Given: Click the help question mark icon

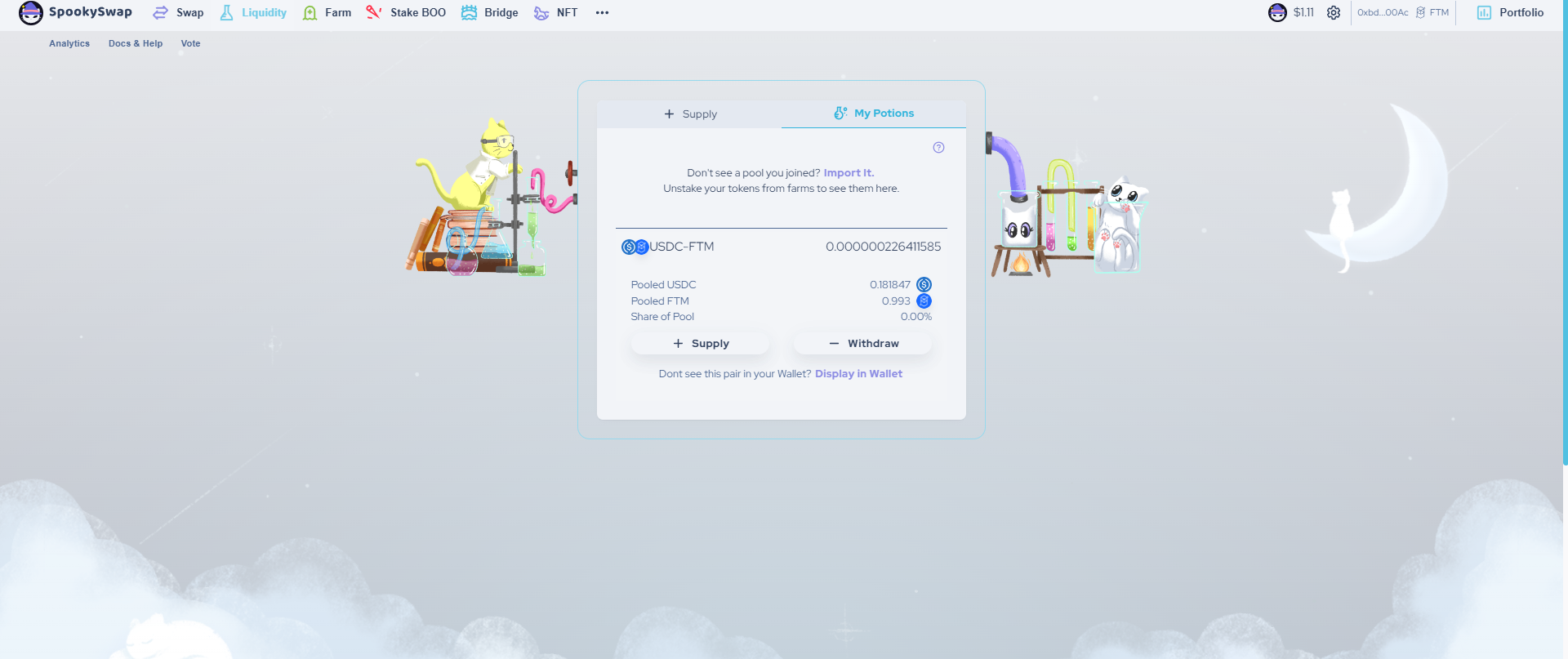Looking at the screenshot, I should coord(938,148).
